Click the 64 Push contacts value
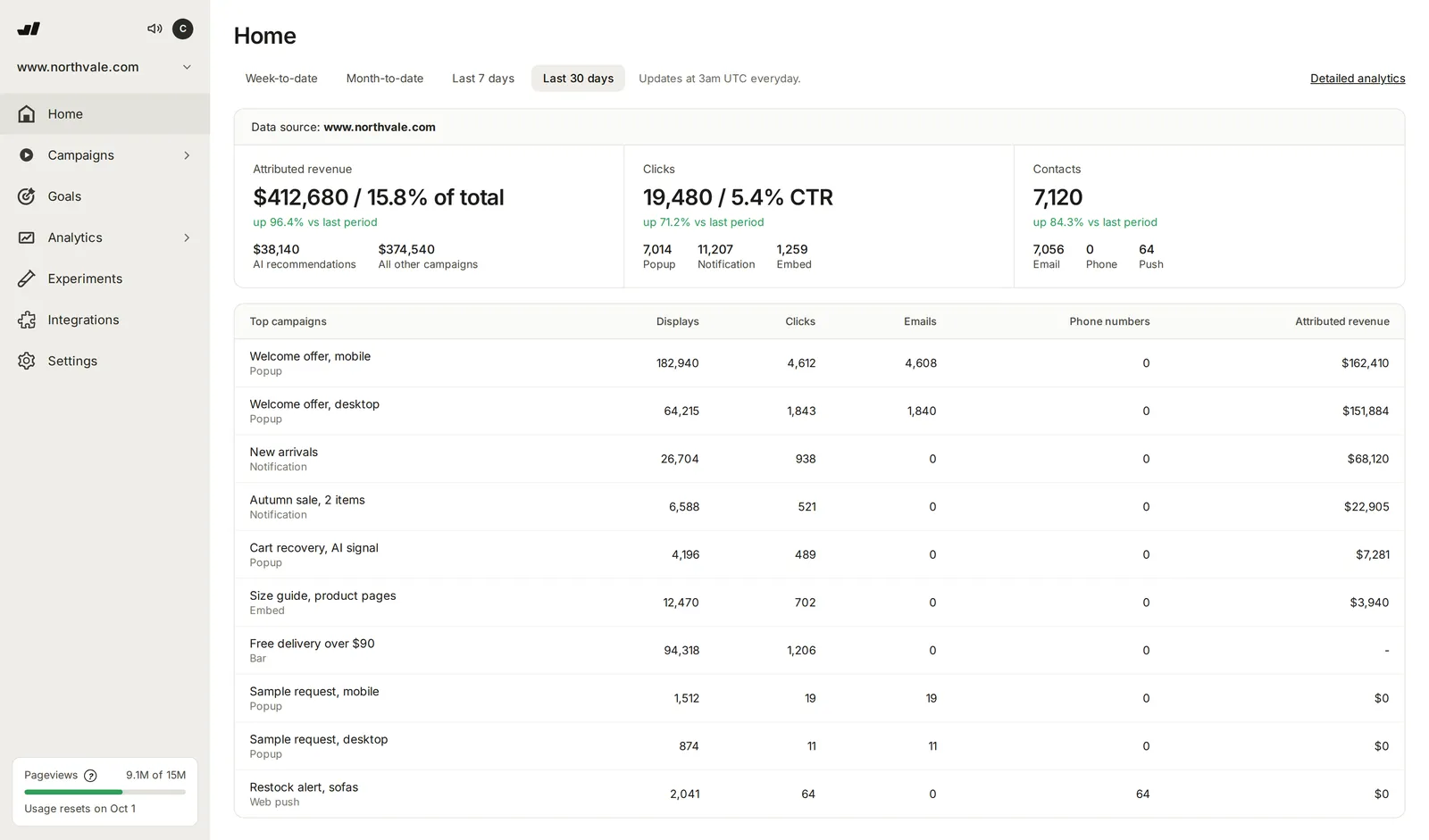Image resolution: width=1429 pixels, height=840 pixels. [x=1147, y=249]
